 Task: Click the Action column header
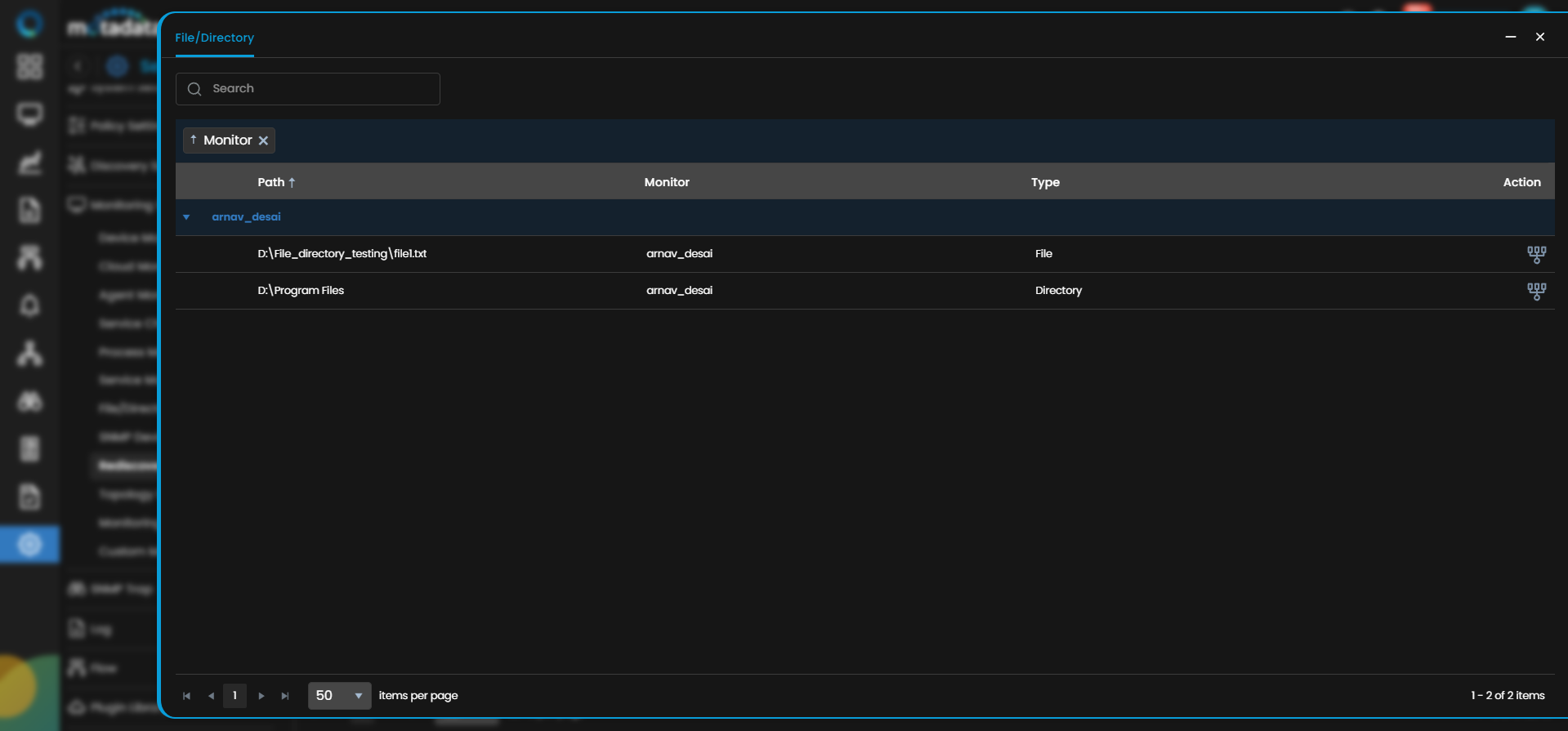(x=1521, y=182)
